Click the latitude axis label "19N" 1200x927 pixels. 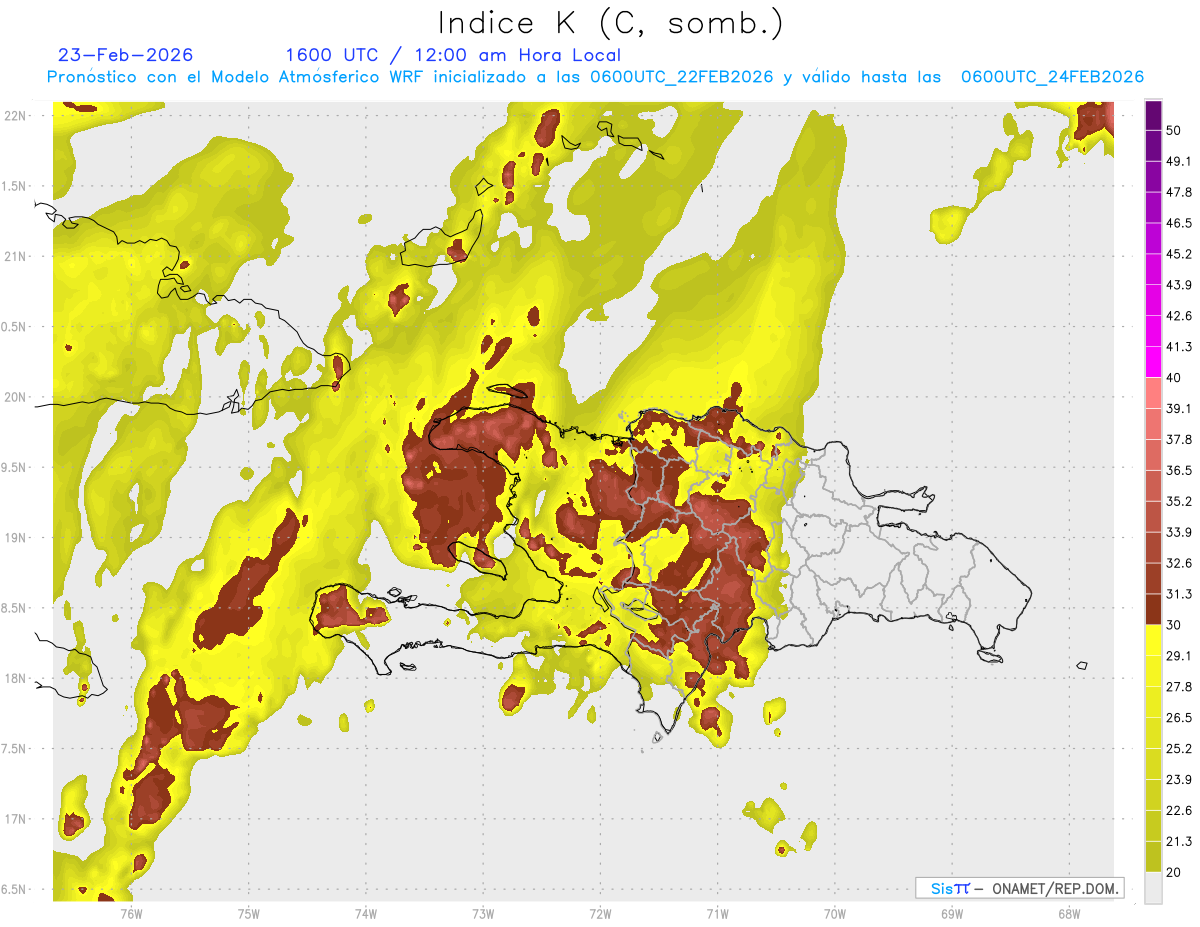point(15,538)
